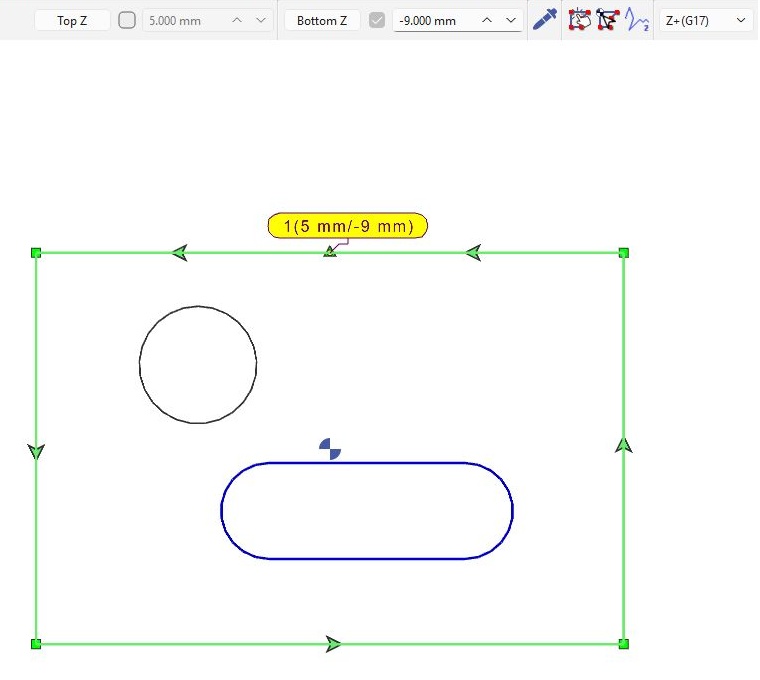Enable the Top Z checkbox

coord(127,20)
